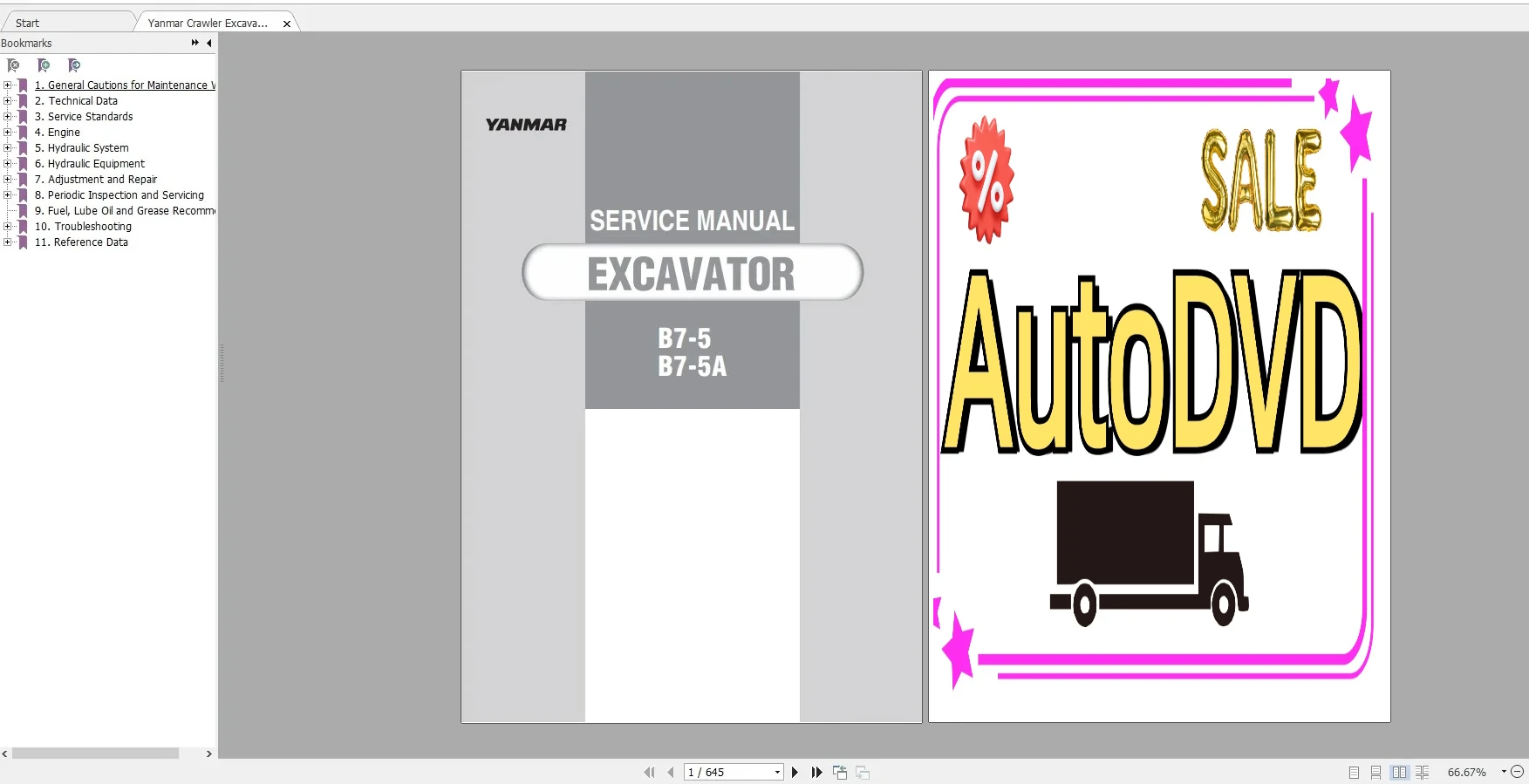The height and width of the screenshot is (784, 1529).
Task: Collapse the Bookmarks panel with left arrow
Action: tap(208, 43)
